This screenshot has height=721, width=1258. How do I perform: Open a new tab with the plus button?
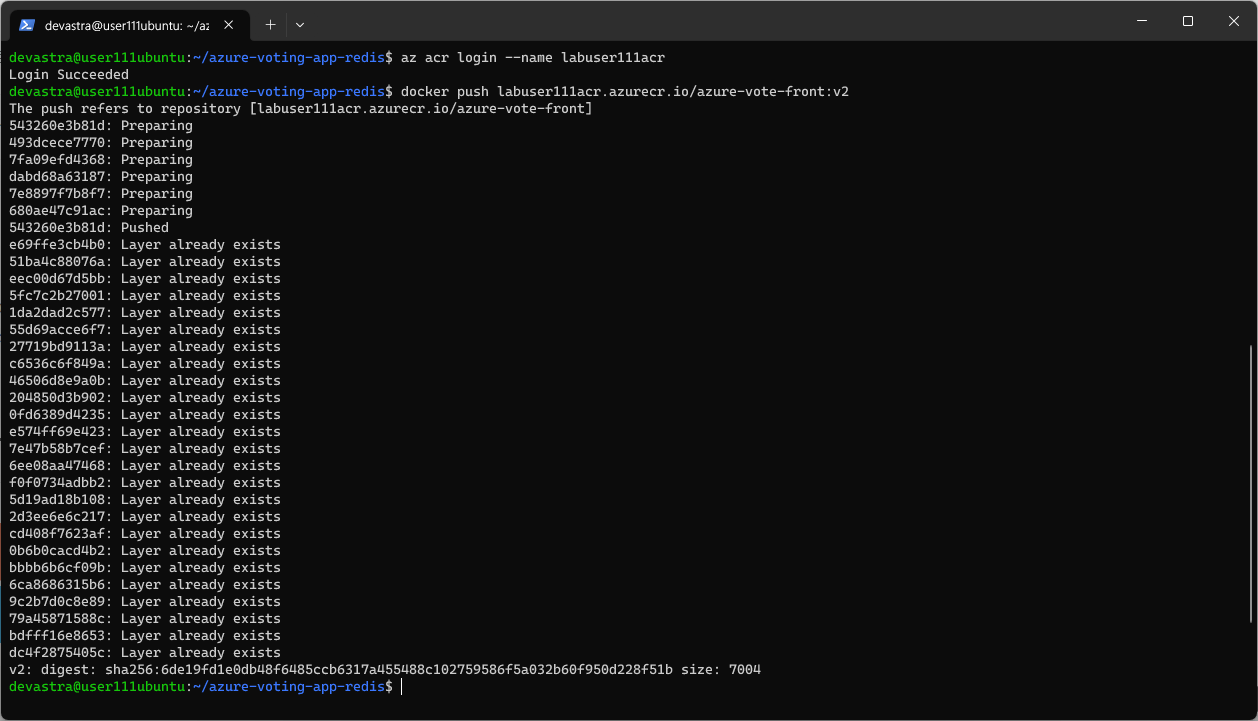pyautogui.click(x=270, y=24)
